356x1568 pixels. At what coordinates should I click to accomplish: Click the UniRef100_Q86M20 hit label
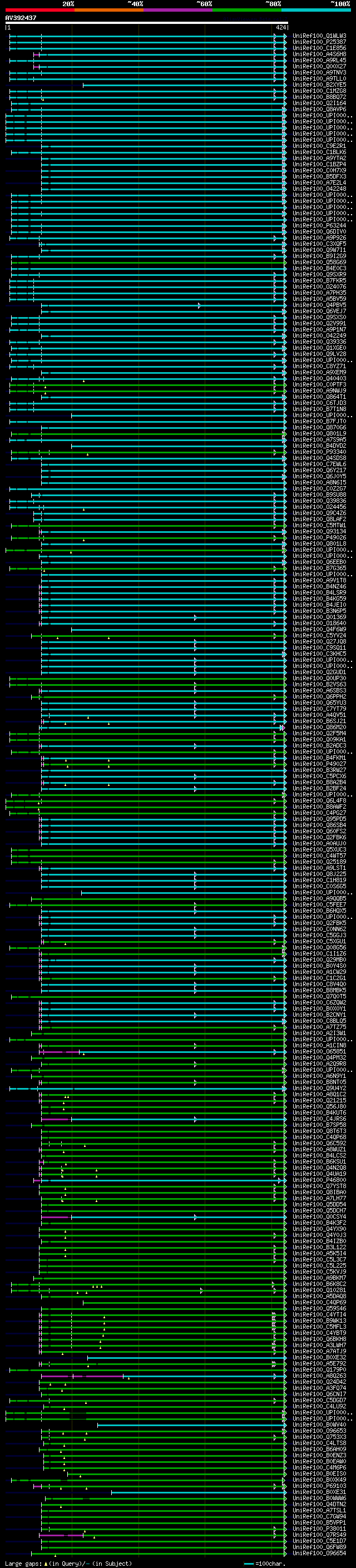(x=319, y=728)
